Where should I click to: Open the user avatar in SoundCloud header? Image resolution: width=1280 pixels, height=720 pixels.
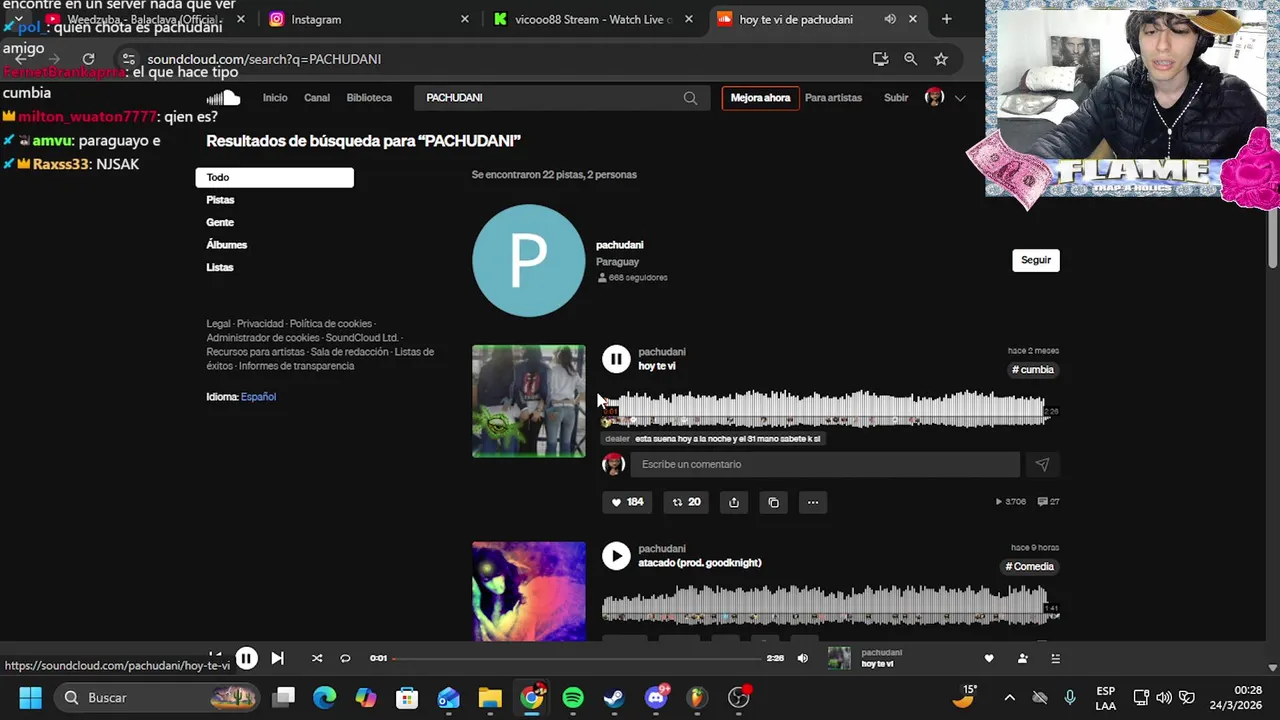coord(935,97)
